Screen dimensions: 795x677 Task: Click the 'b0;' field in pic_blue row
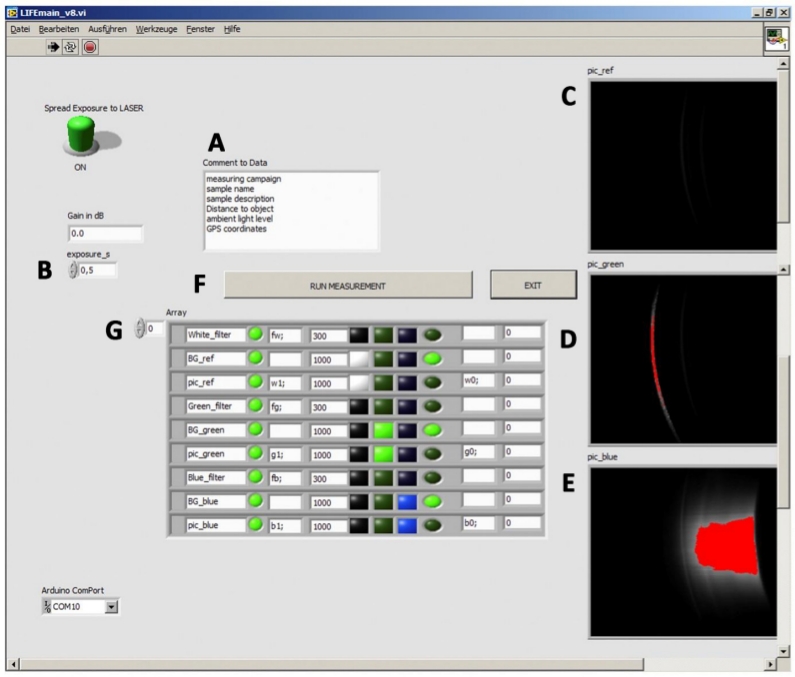479,523
